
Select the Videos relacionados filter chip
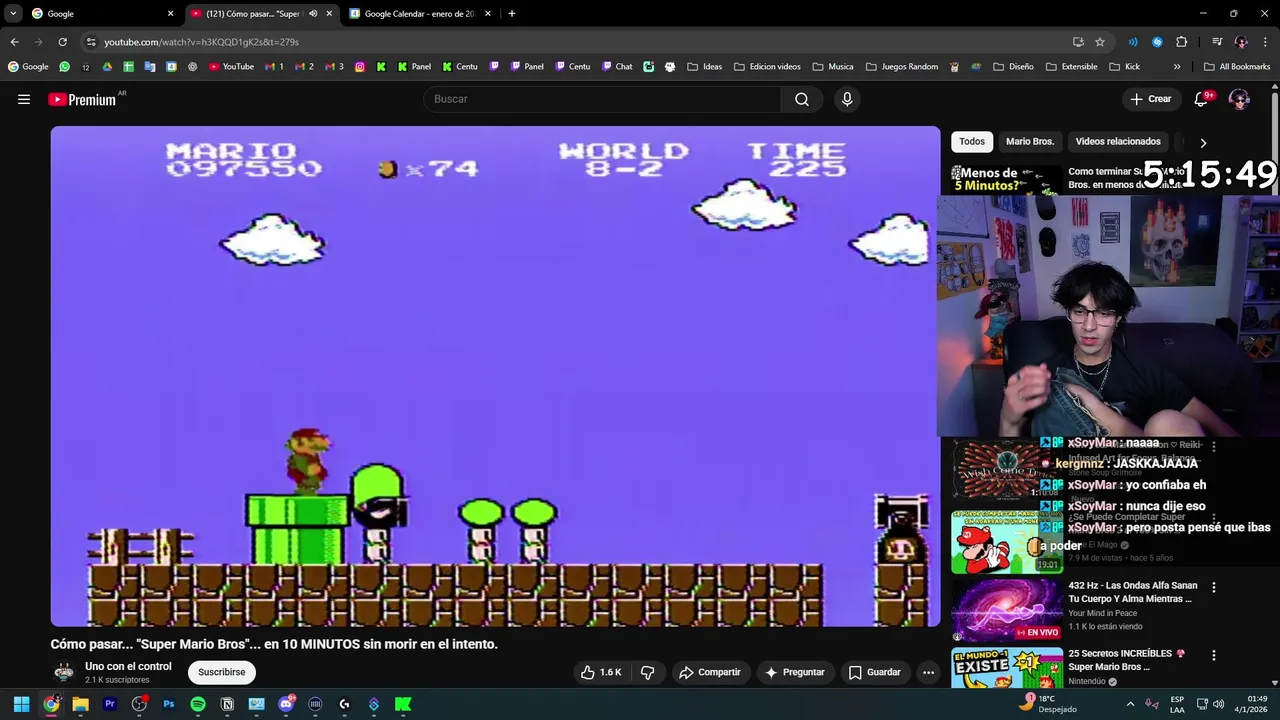[1118, 141]
